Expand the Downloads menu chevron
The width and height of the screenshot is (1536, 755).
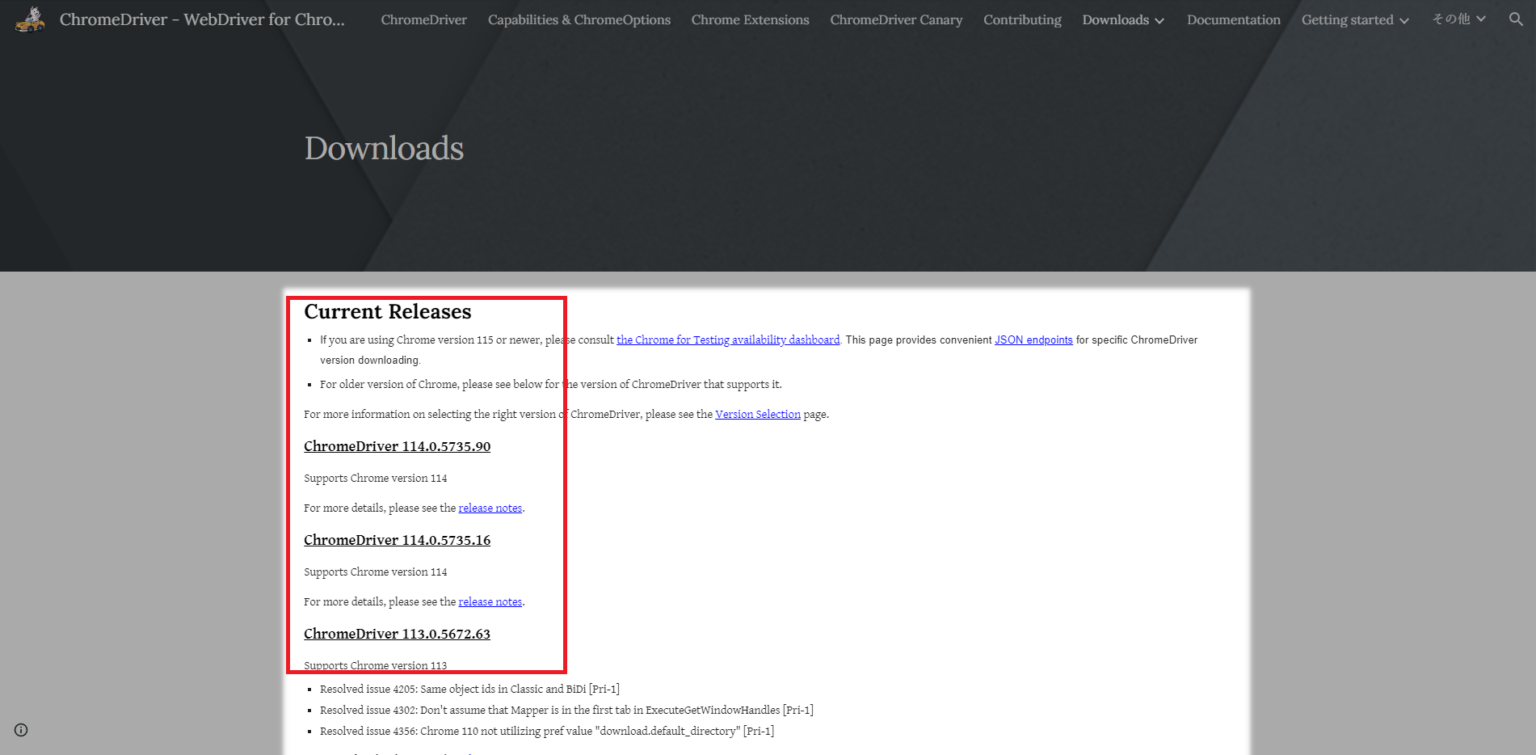click(1159, 21)
